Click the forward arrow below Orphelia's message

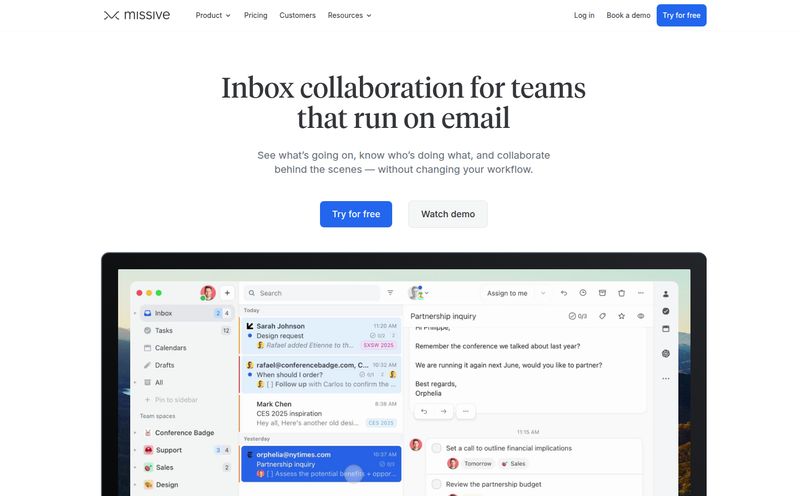pyautogui.click(x=443, y=411)
